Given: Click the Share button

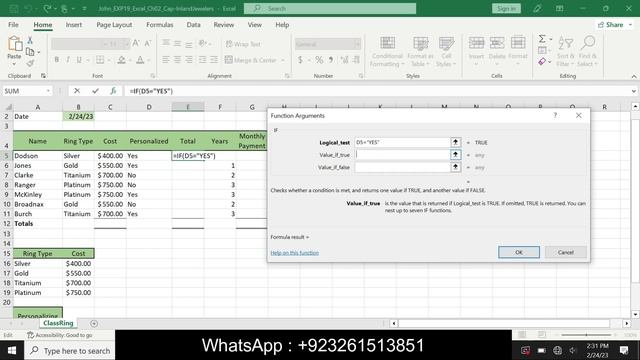Looking at the screenshot, I should point(614,25).
